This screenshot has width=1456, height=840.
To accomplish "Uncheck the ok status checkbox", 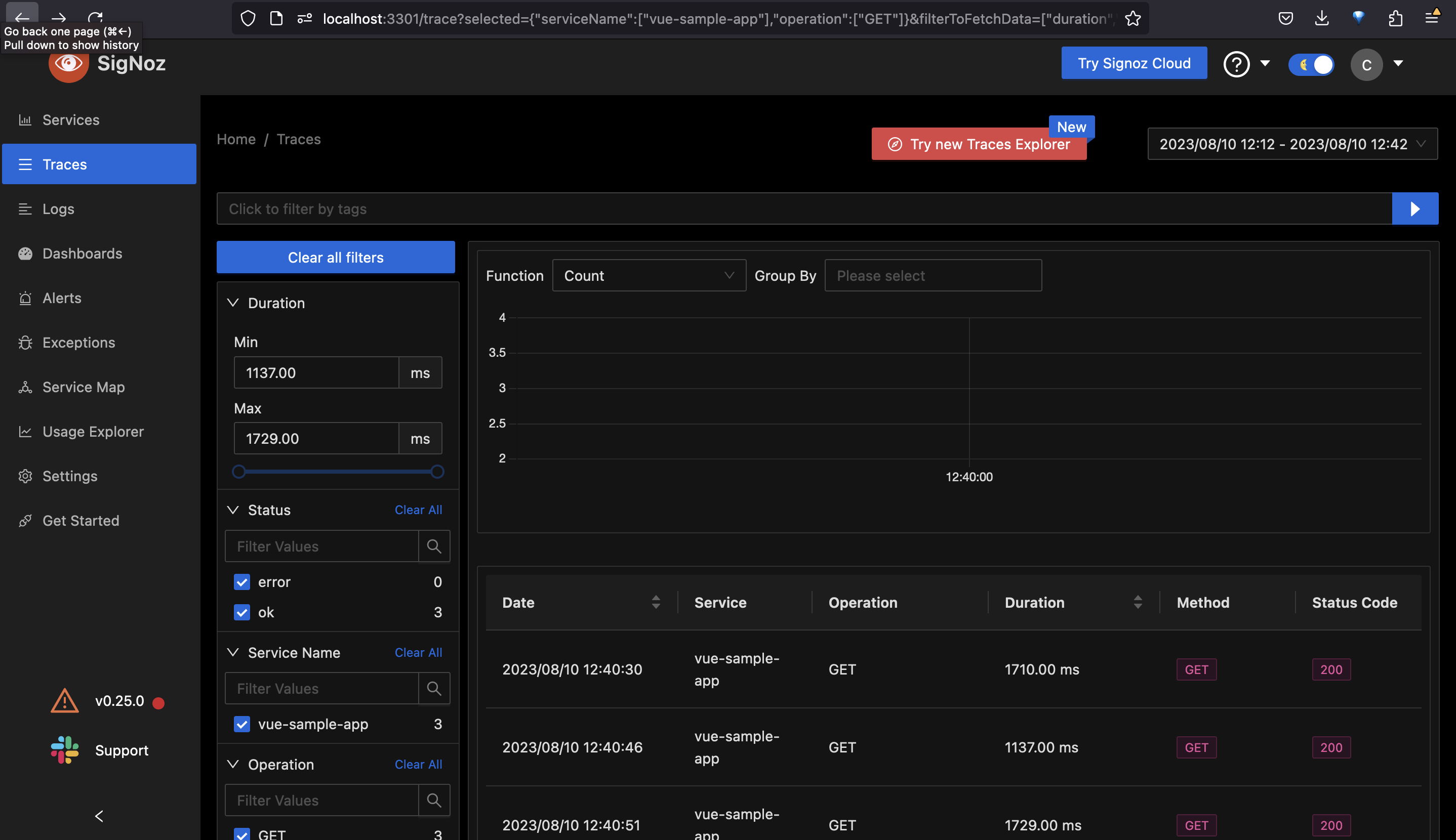I will click(x=242, y=612).
